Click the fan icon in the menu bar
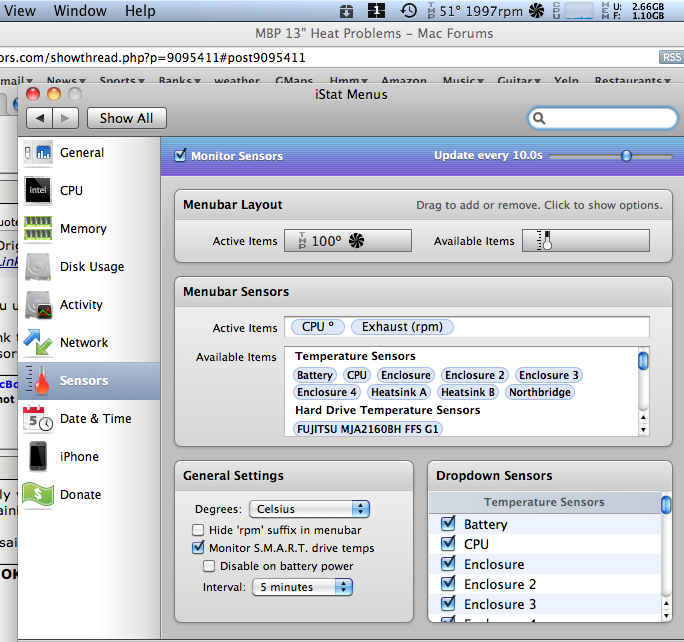 click(537, 10)
